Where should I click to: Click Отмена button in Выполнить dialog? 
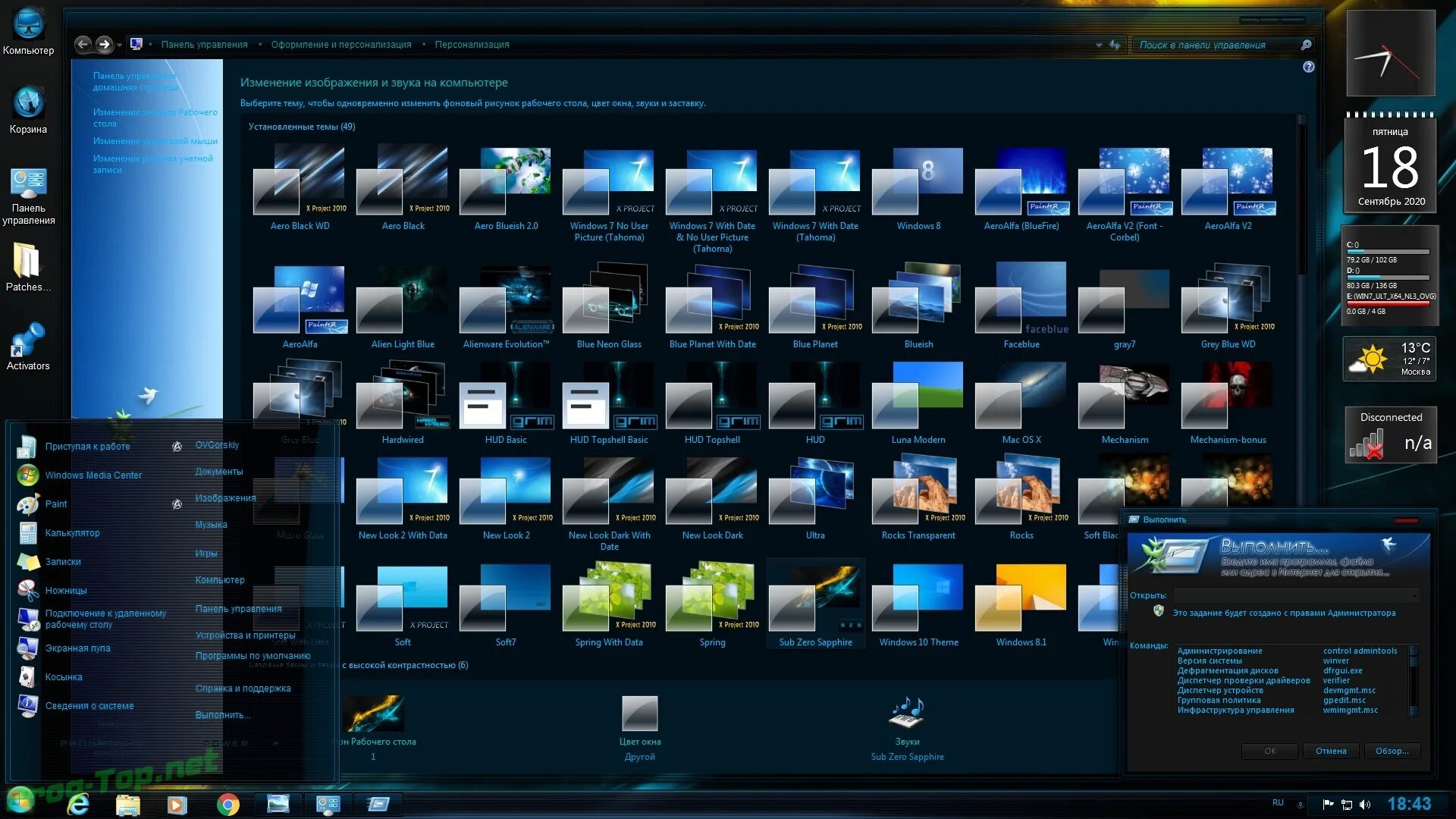1331,751
